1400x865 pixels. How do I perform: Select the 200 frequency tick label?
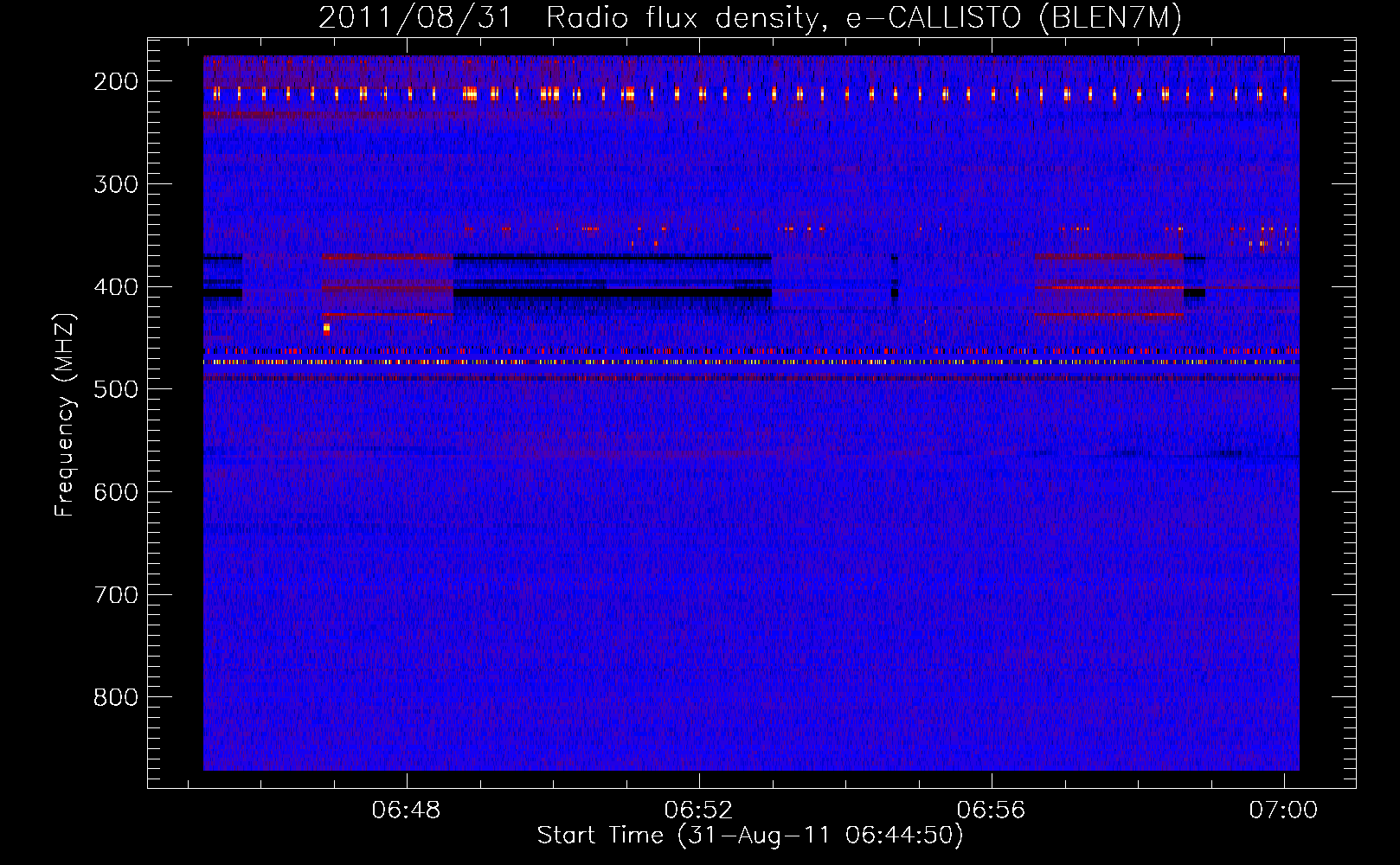coord(116,81)
